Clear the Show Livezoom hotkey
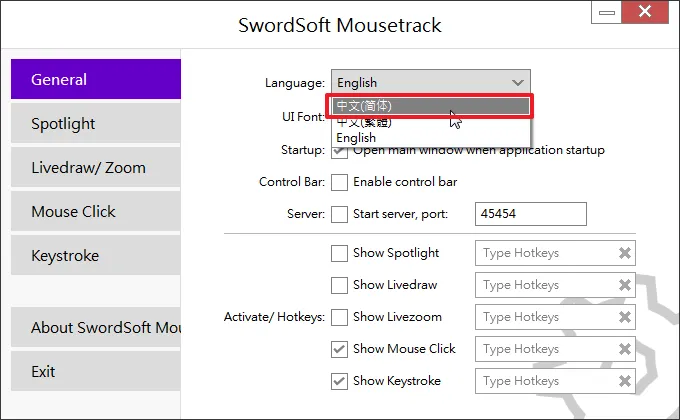This screenshot has width=680, height=420. point(625,317)
